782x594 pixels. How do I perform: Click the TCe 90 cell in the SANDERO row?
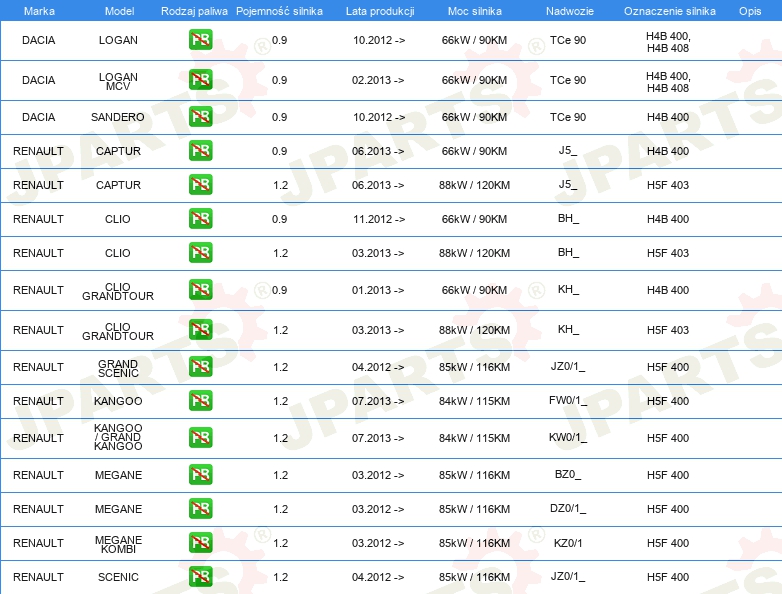[x=568, y=117]
